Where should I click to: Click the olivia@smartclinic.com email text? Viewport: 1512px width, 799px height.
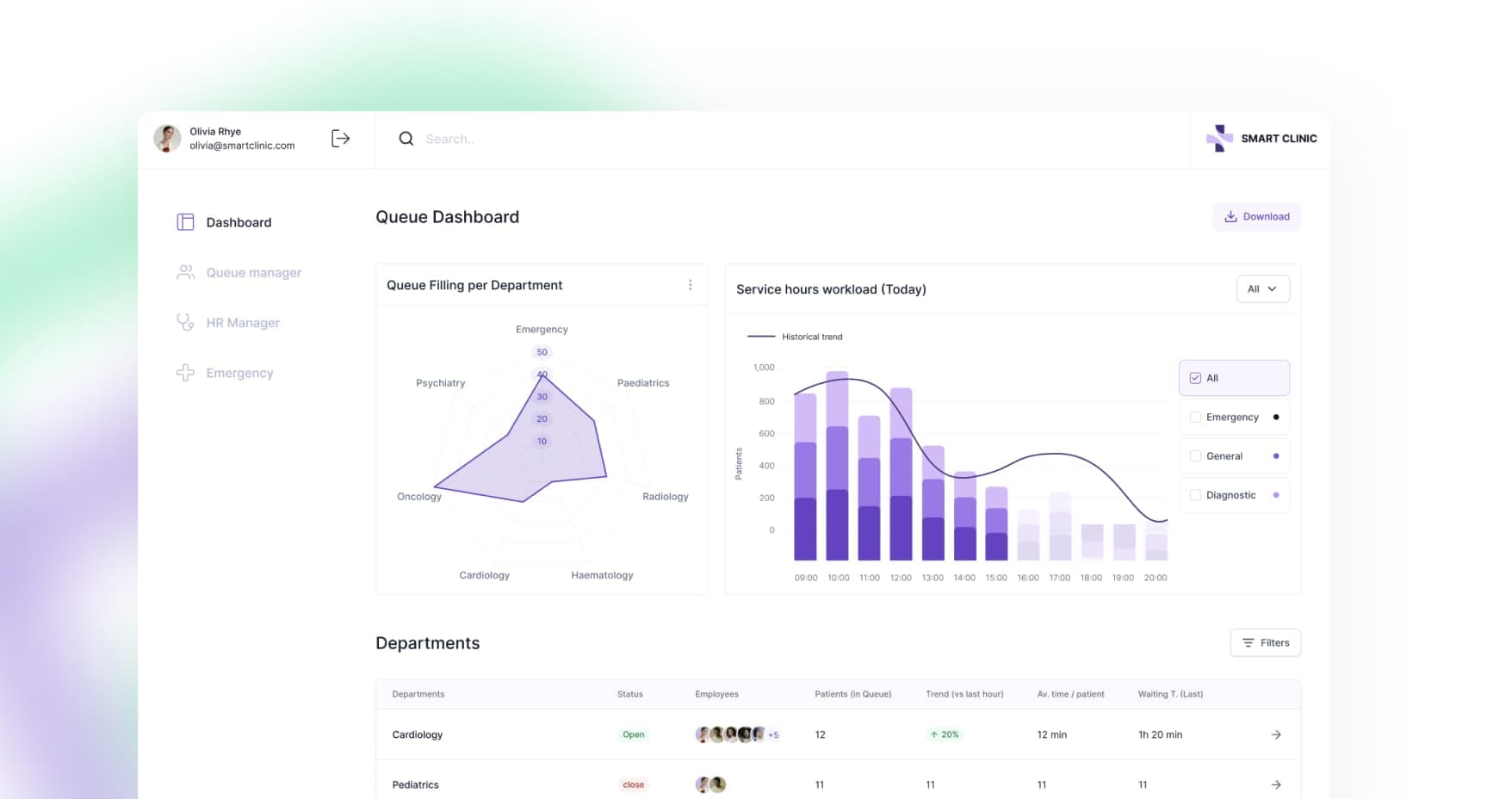pos(242,146)
